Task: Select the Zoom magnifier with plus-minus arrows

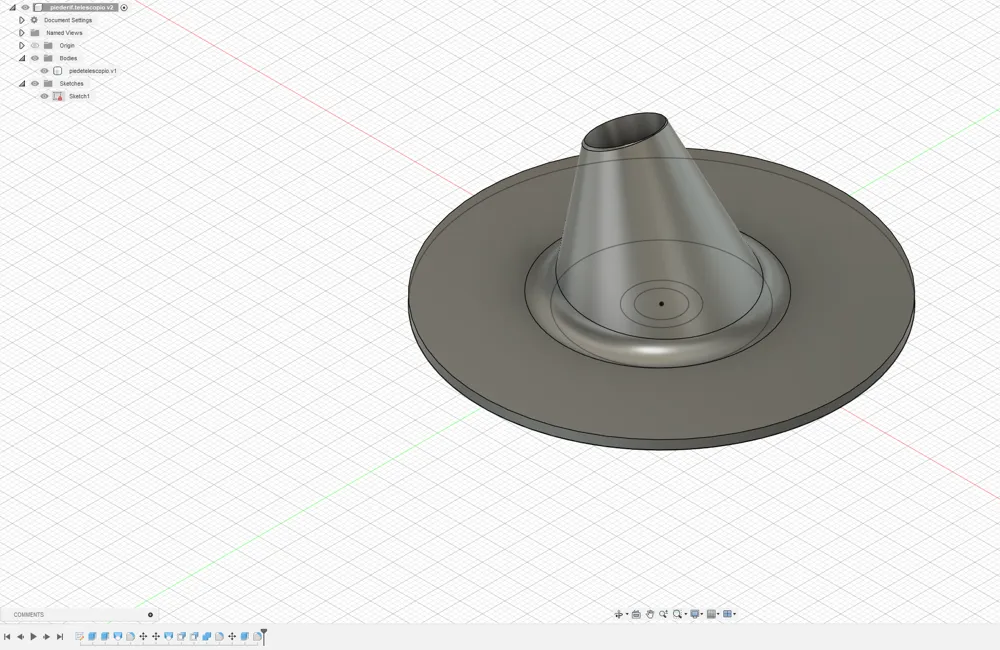Action: pyautogui.click(x=663, y=614)
